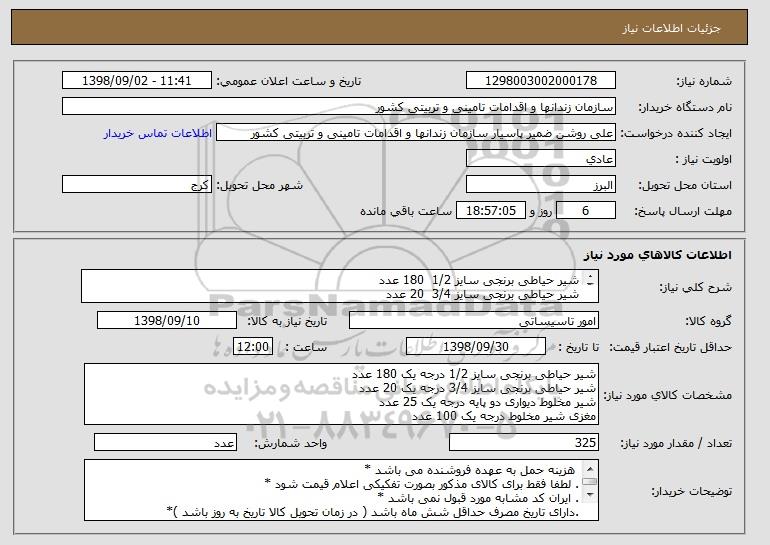The width and height of the screenshot is (770, 545).
Task: Click the واحد شمارش field showing عدد
Action: click(x=165, y=442)
